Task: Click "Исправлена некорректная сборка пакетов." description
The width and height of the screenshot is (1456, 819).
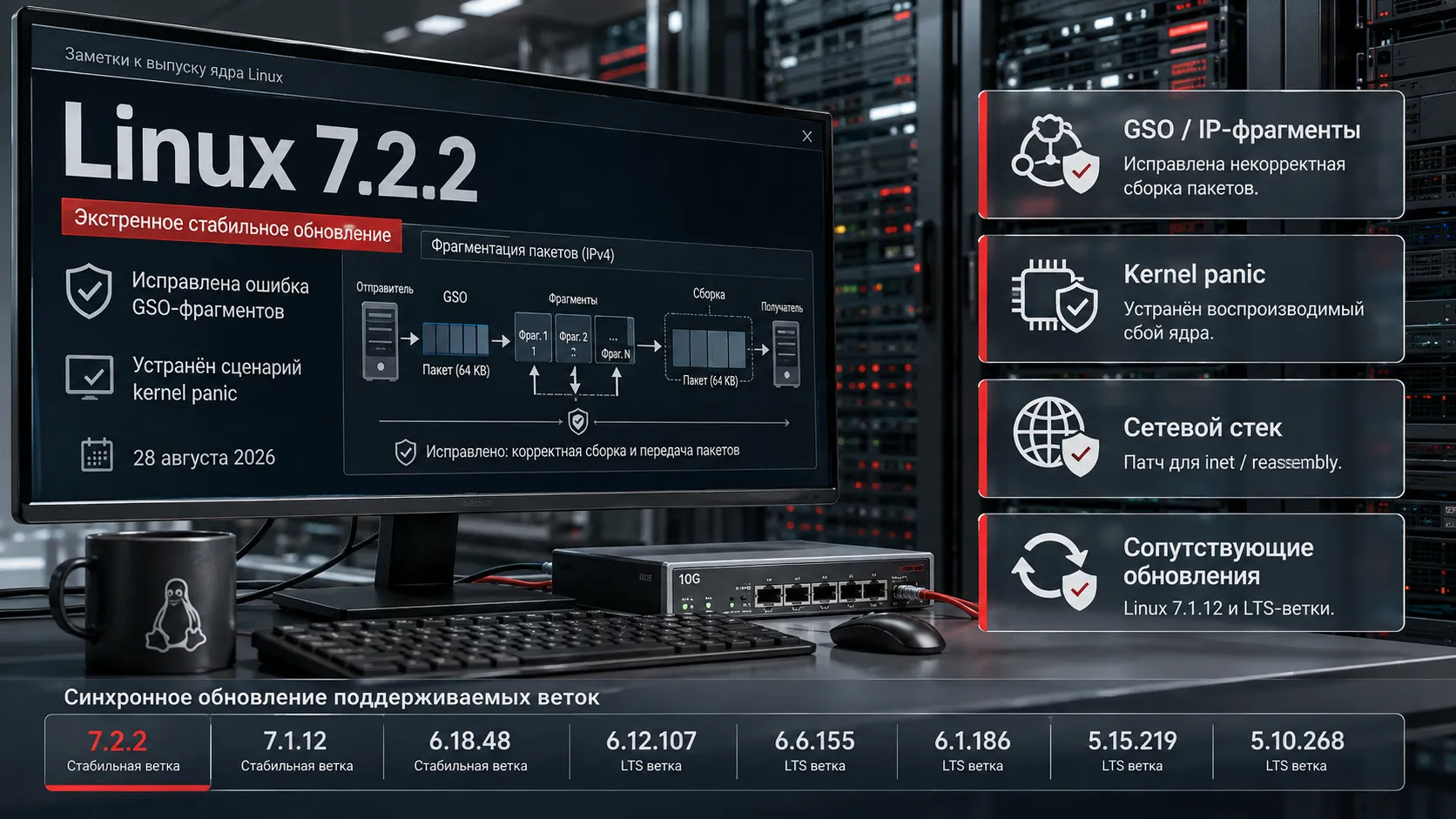Action: tap(1234, 176)
